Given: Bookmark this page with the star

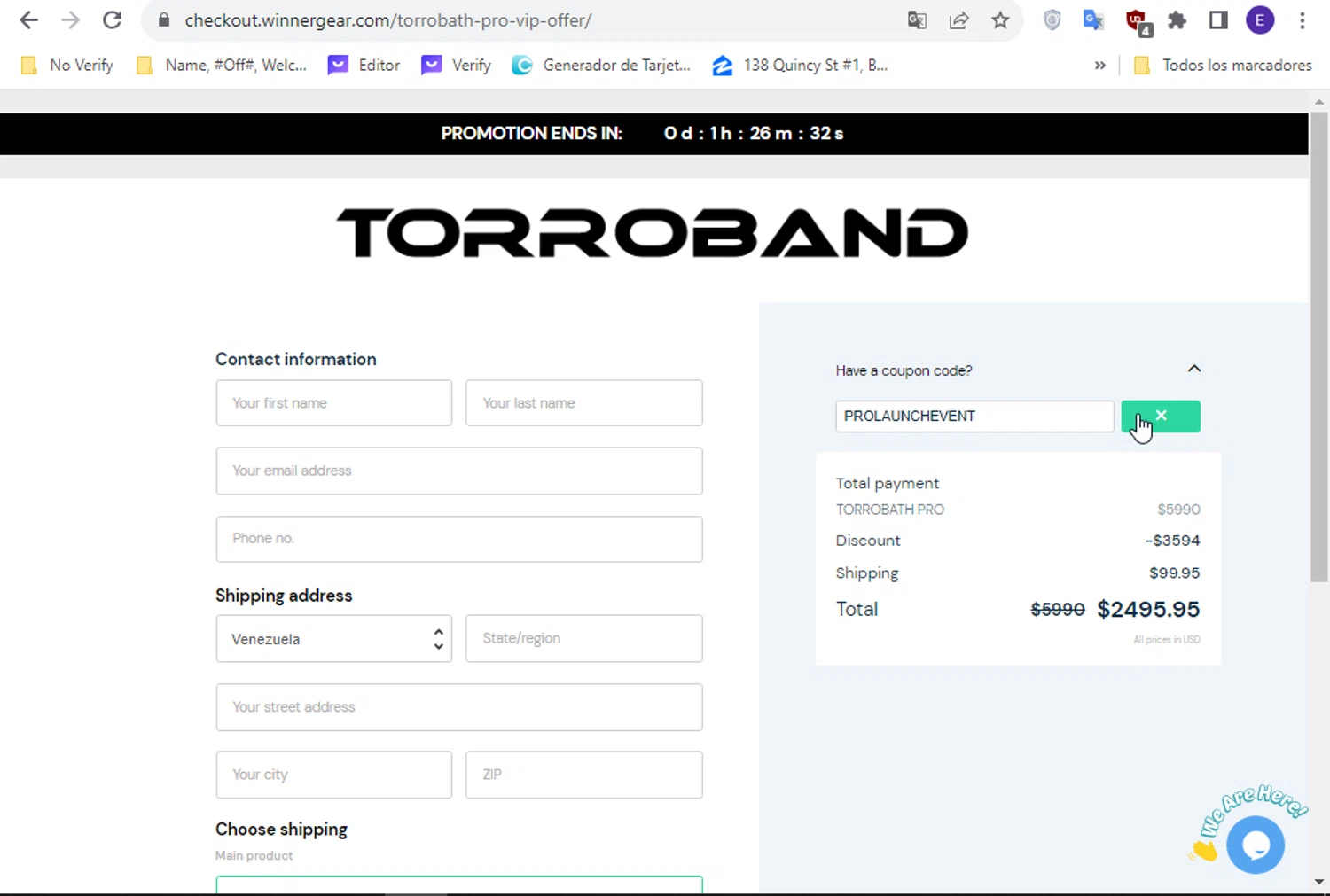Looking at the screenshot, I should point(1000,20).
